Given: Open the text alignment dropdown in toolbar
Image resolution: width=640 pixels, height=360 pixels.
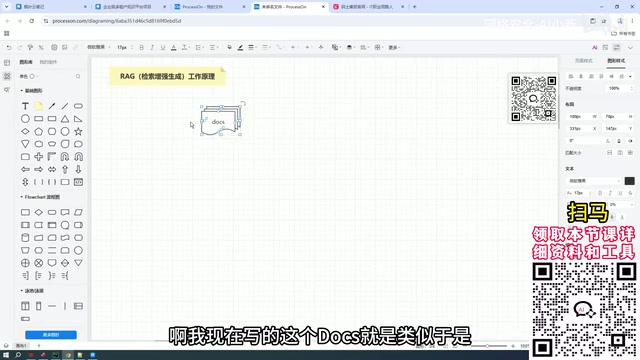Looking at the screenshot, I should pyautogui.click(x=213, y=48).
